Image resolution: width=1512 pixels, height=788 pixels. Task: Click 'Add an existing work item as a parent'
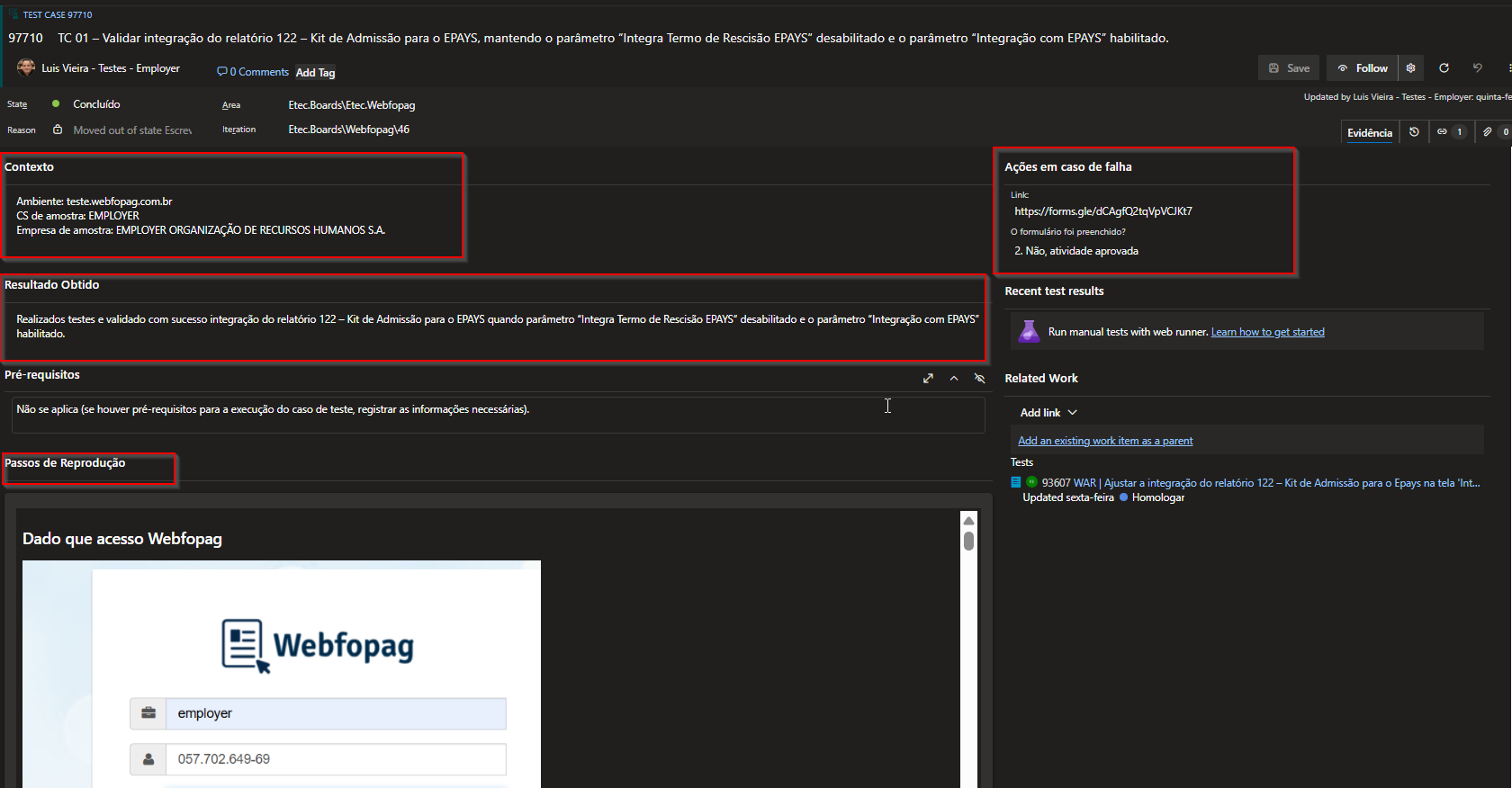pyautogui.click(x=1105, y=441)
